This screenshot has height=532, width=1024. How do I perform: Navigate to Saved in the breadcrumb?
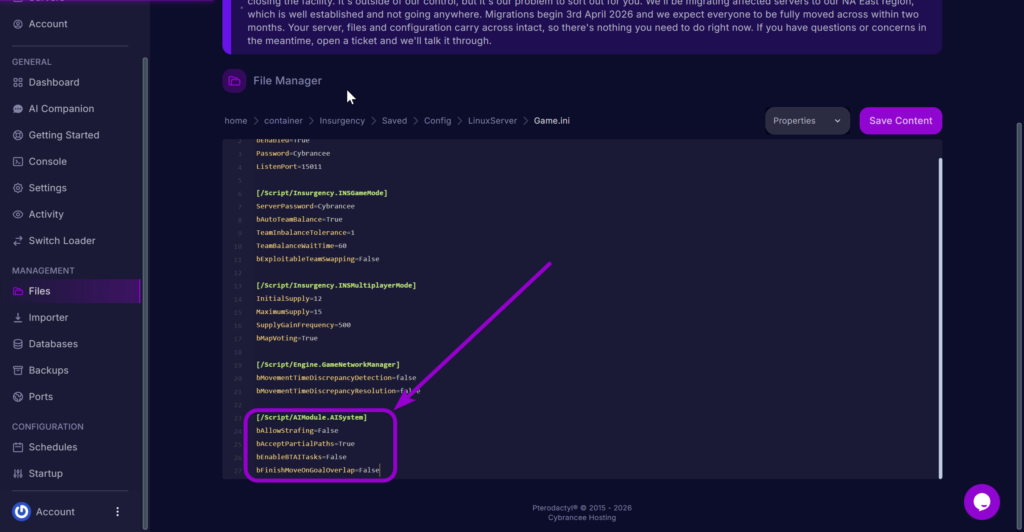[x=394, y=121]
